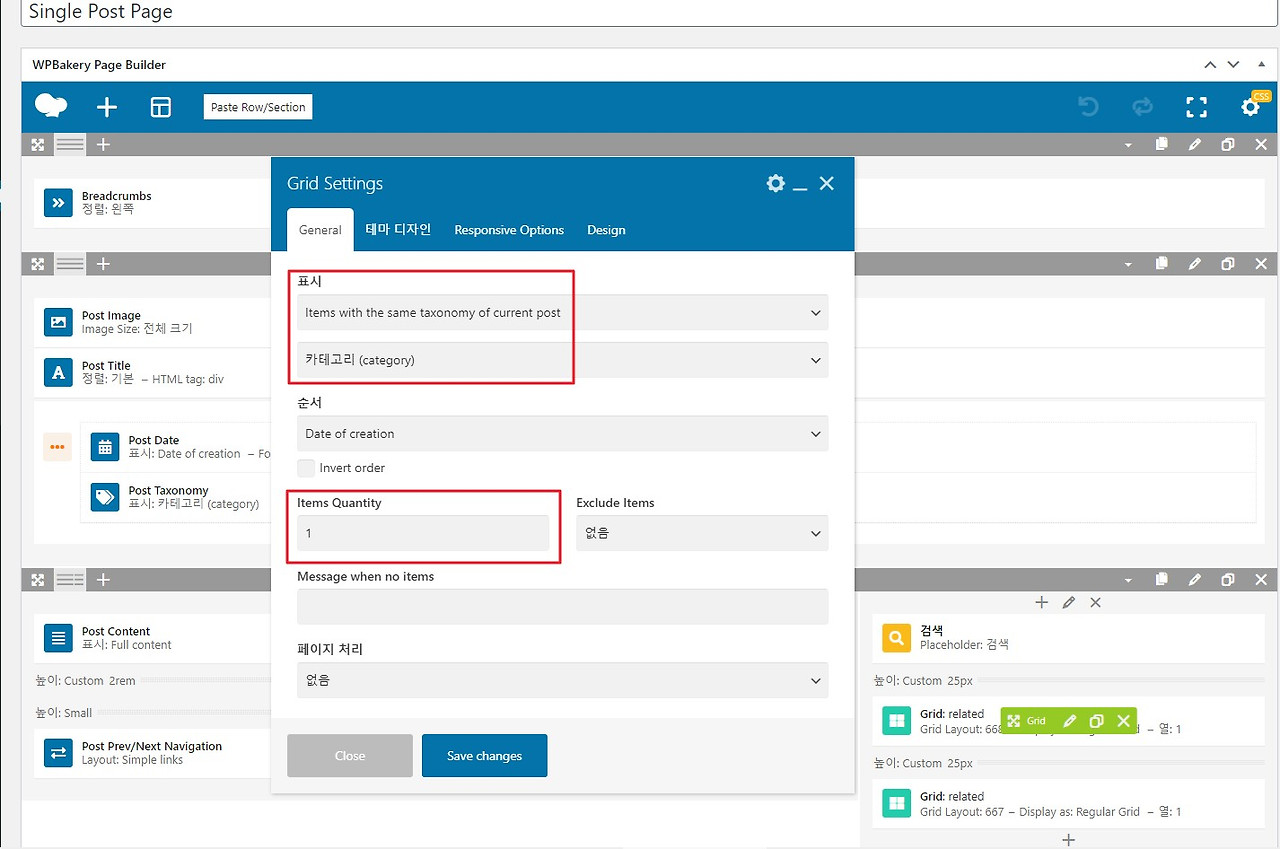Click the orange horizontal wrapper dots icon
The height and width of the screenshot is (849, 1280).
57,447
